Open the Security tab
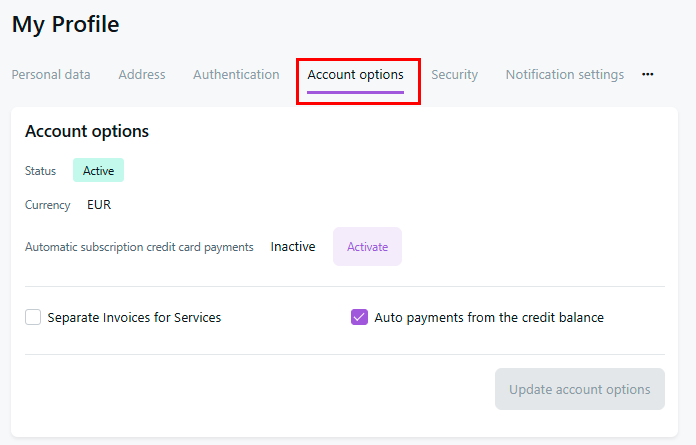 click(455, 75)
